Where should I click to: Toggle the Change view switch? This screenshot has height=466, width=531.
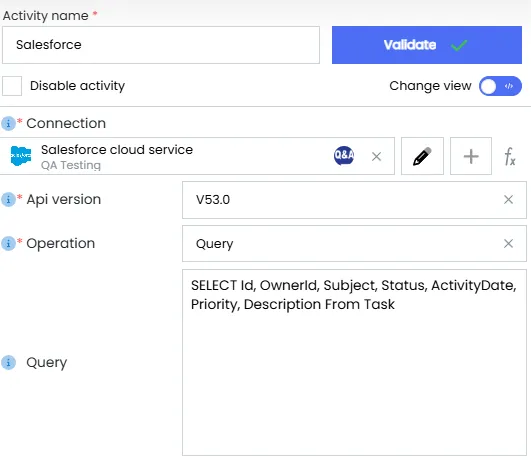click(x=500, y=86)
